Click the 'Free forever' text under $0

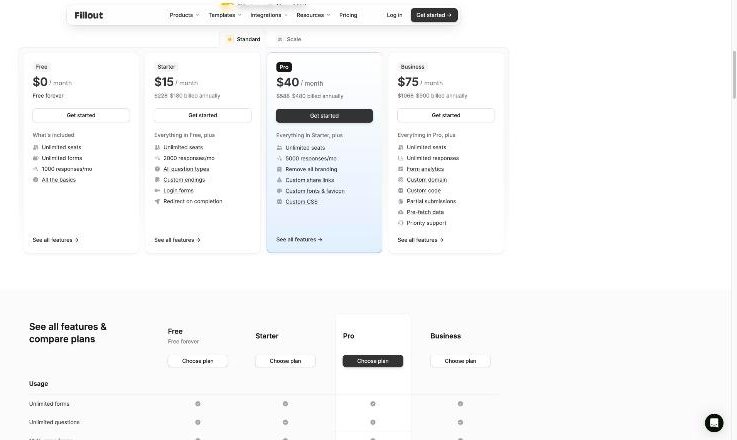pos(48,95)
